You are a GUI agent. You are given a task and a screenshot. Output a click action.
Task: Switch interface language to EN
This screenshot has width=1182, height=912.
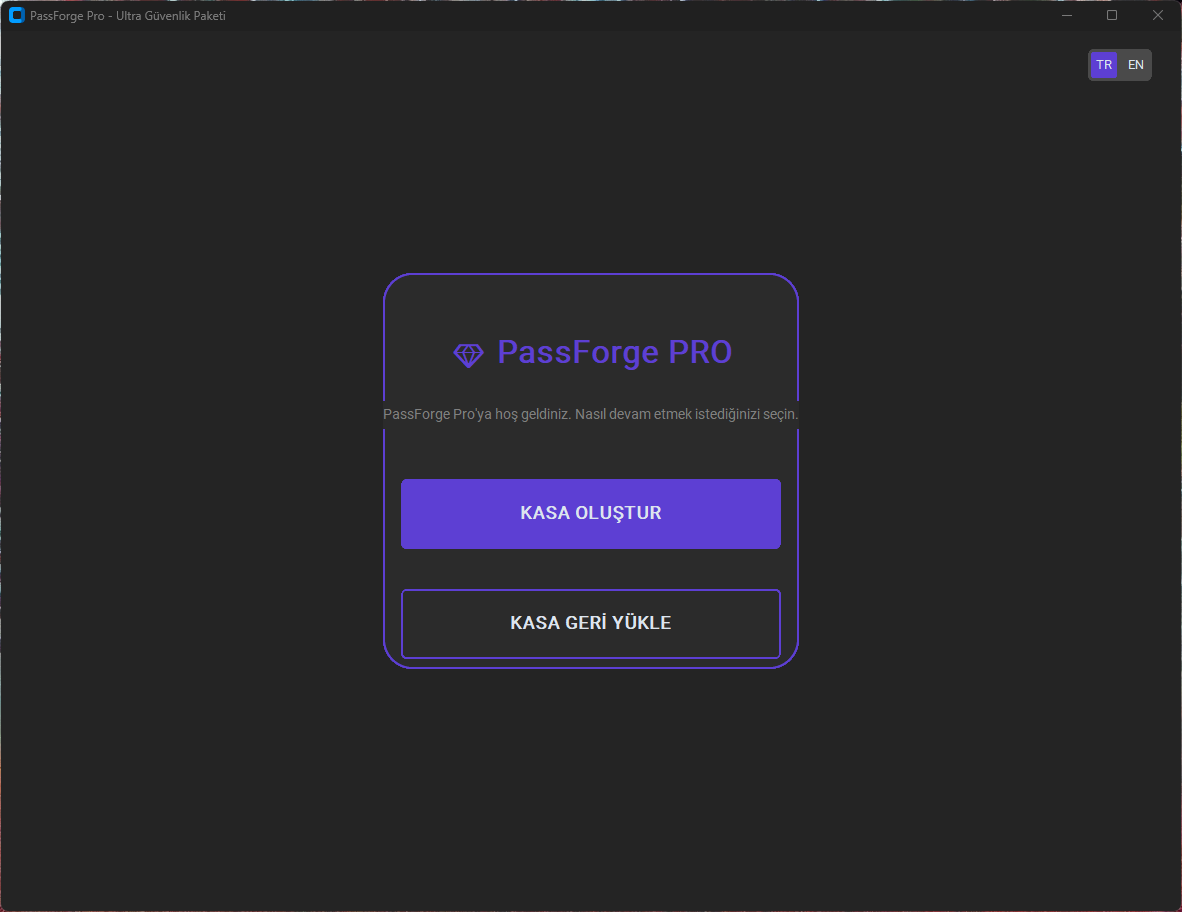click(1136, 65)
